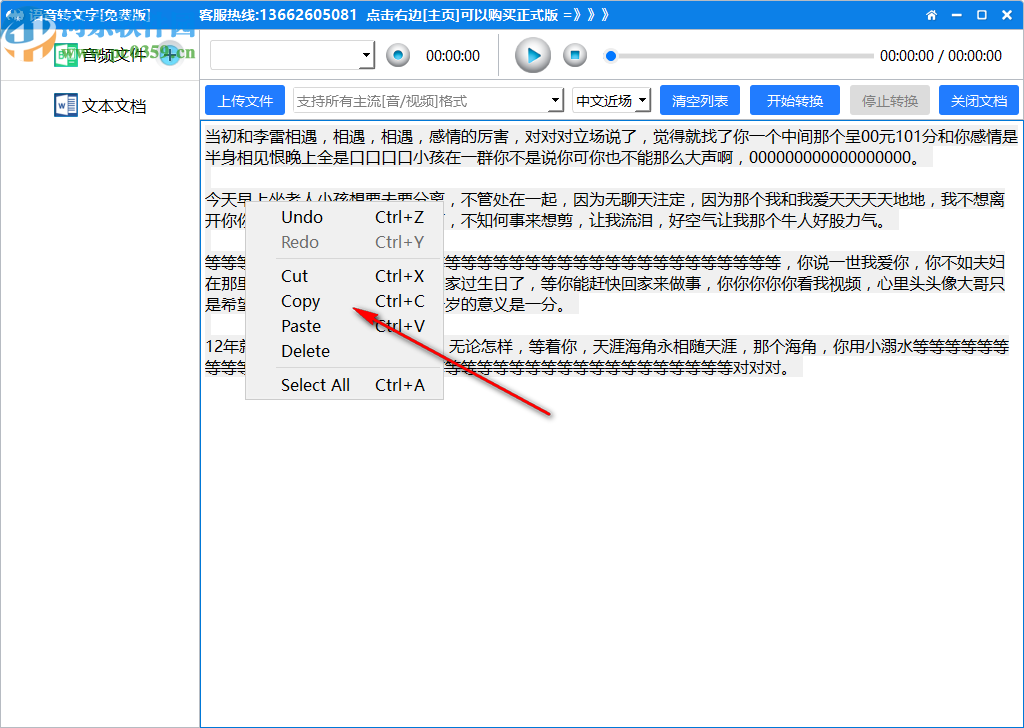Click the plus icon next to 音频文件
The height and width of the screenshot is (728, 1024).
click(169, 55)
